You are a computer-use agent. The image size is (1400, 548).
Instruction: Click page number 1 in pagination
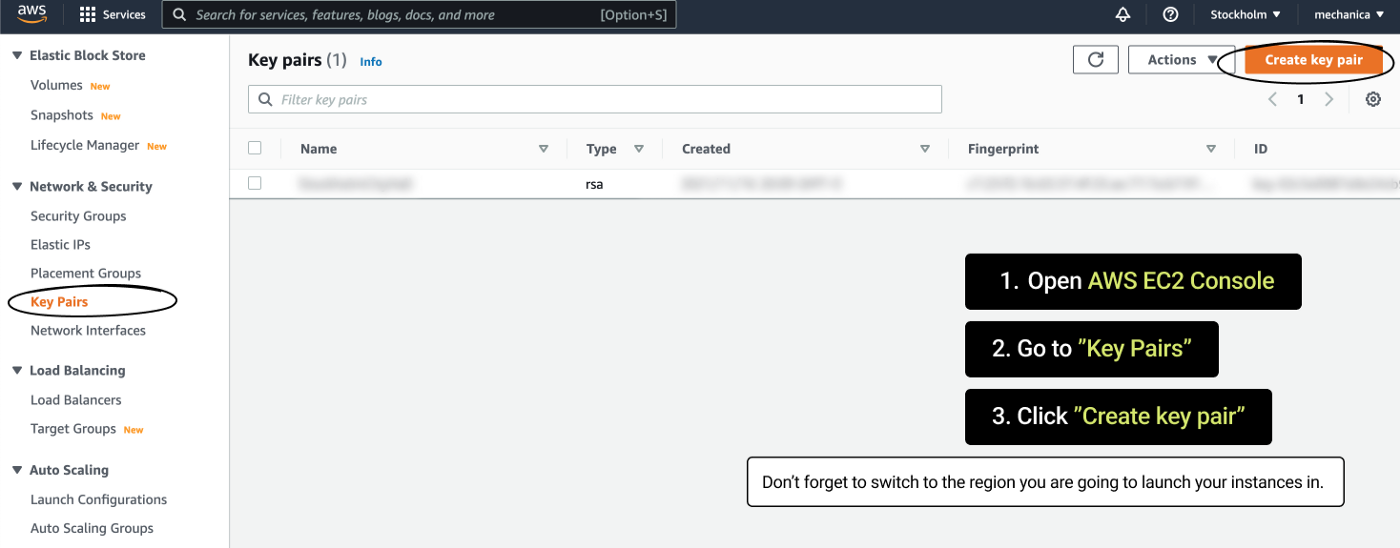[1301, 99]
